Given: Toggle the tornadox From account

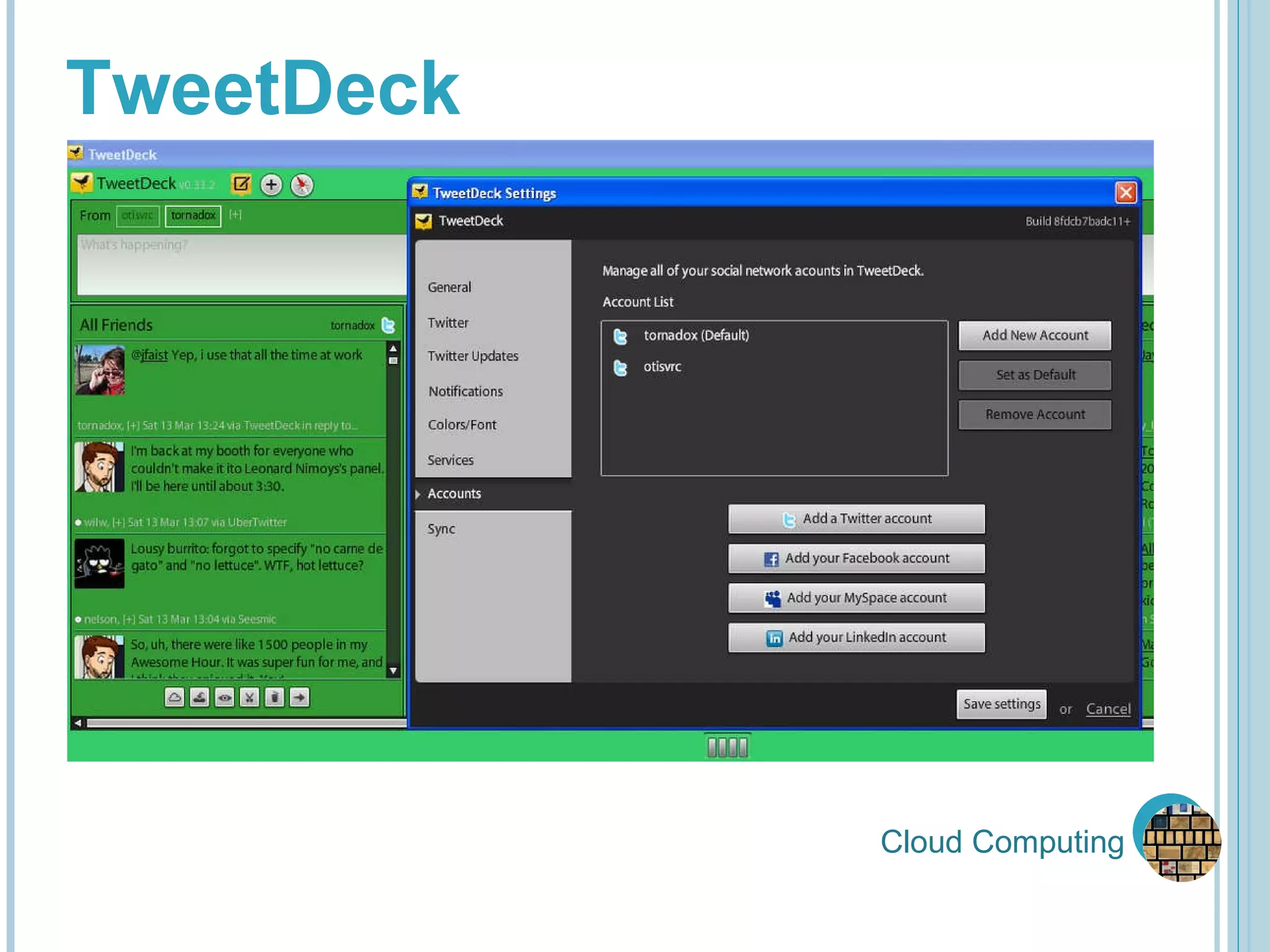Looking at the screenshot, I should [193, 216].
